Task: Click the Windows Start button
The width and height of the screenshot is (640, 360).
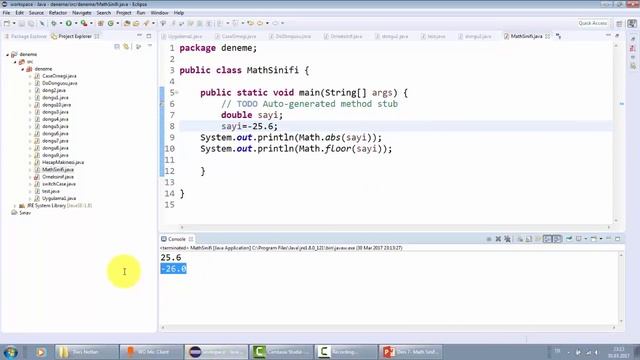Action: [x=11, y=352]
